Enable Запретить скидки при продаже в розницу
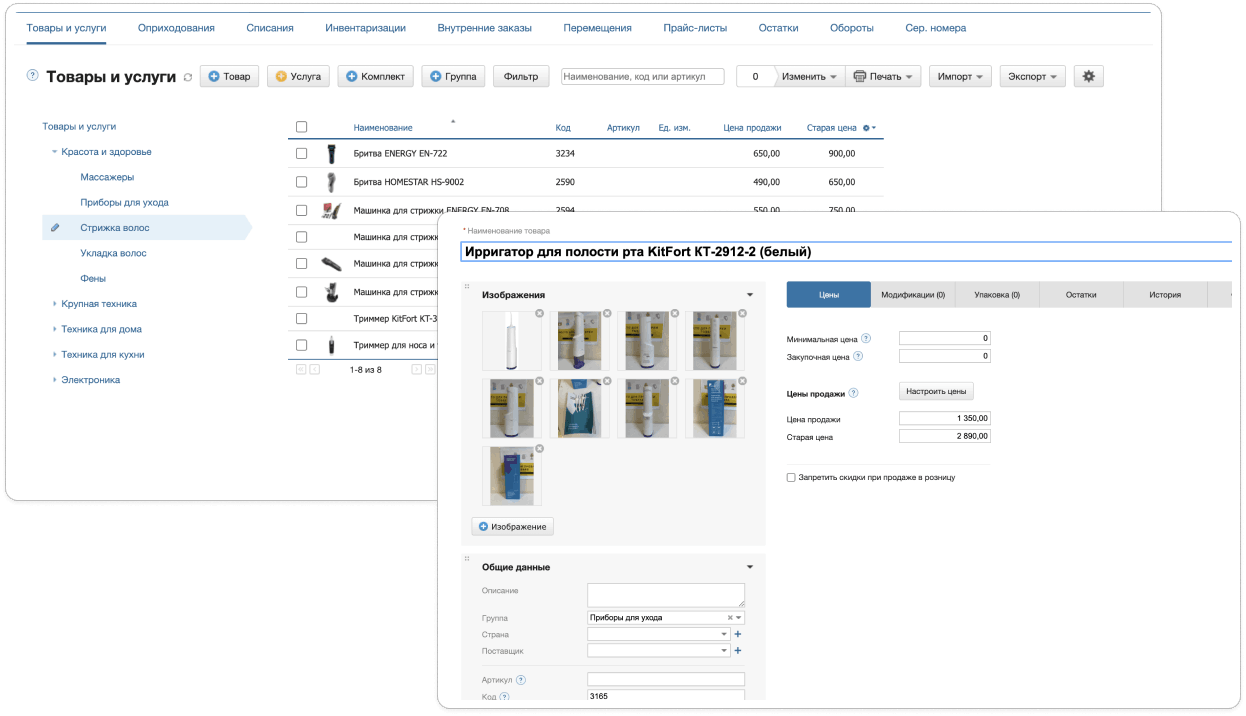The width and height of the screenshot is (1246, 716). (x=792, y=478)
